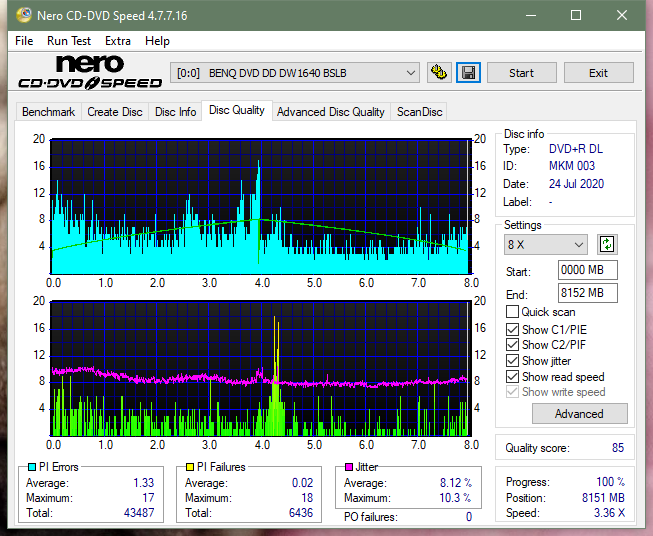The width and height of the screenshot is (653, 536).
Task: Maximize the Nero CD-DVD Speed window
Action: click(x=576, y=15)
